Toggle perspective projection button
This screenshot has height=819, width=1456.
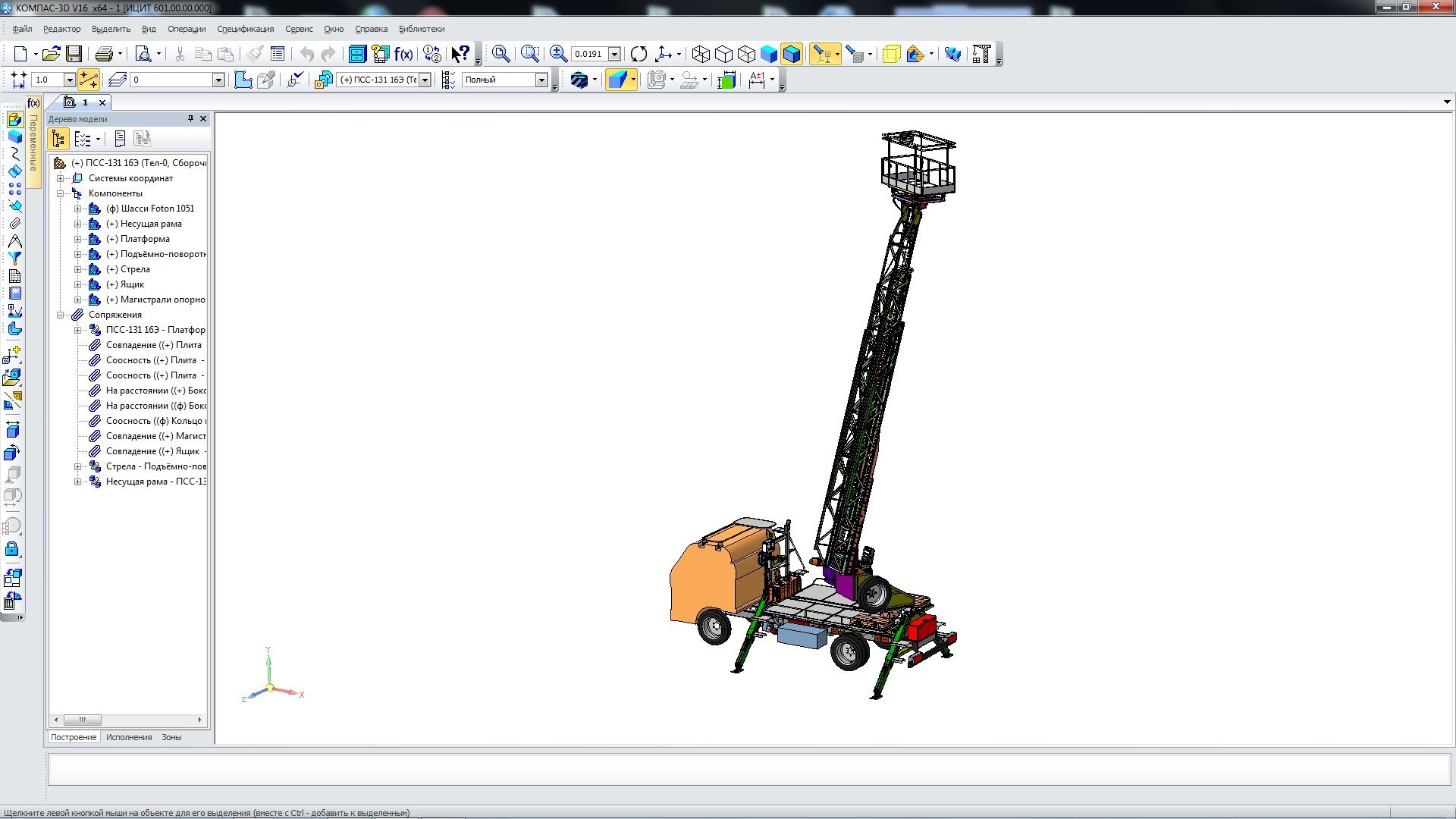(892, 54)
